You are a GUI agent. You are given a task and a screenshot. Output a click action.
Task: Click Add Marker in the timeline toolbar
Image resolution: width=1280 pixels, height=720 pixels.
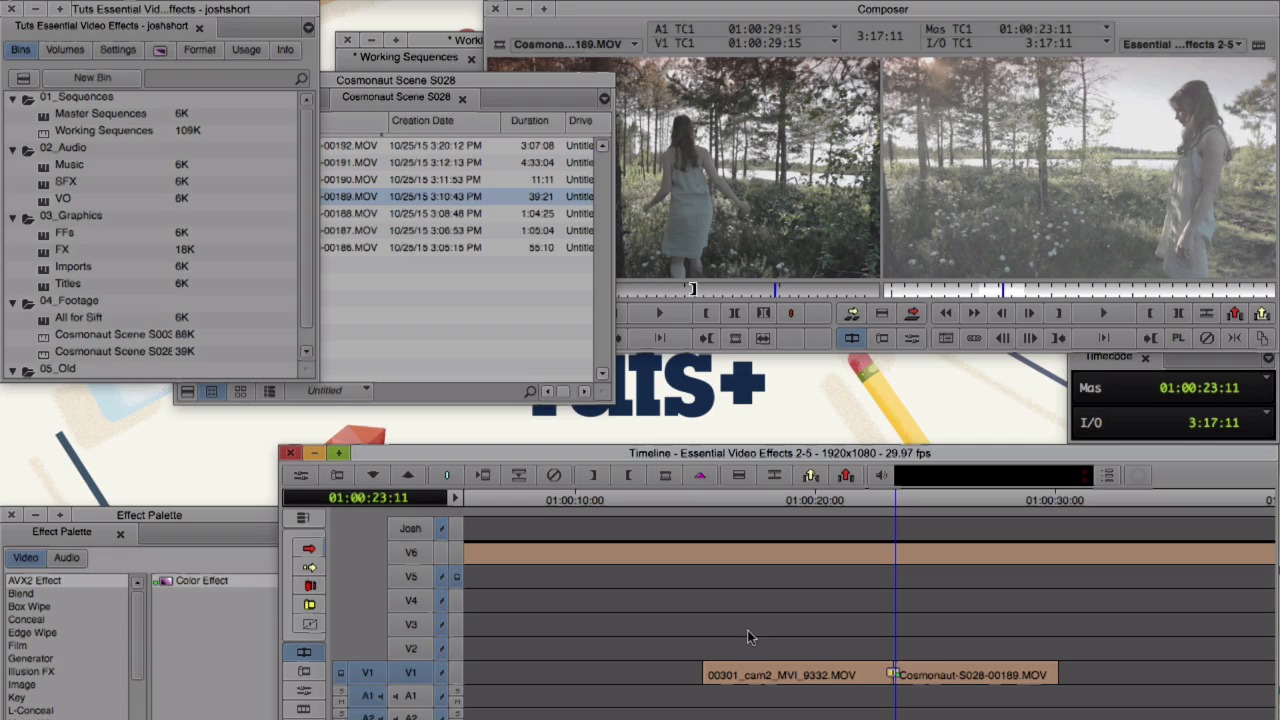(447, 476)
